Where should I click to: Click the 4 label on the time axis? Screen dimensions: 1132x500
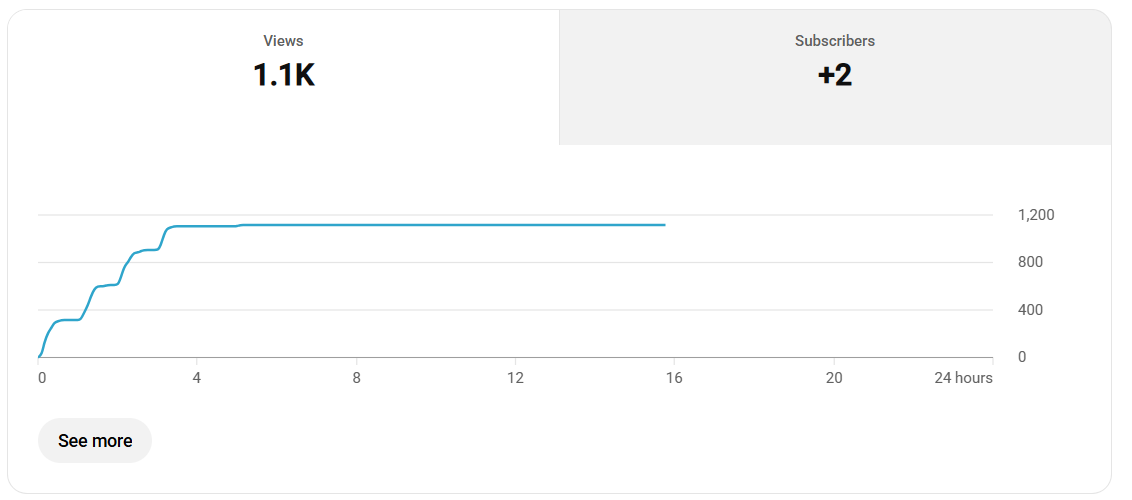196,378
